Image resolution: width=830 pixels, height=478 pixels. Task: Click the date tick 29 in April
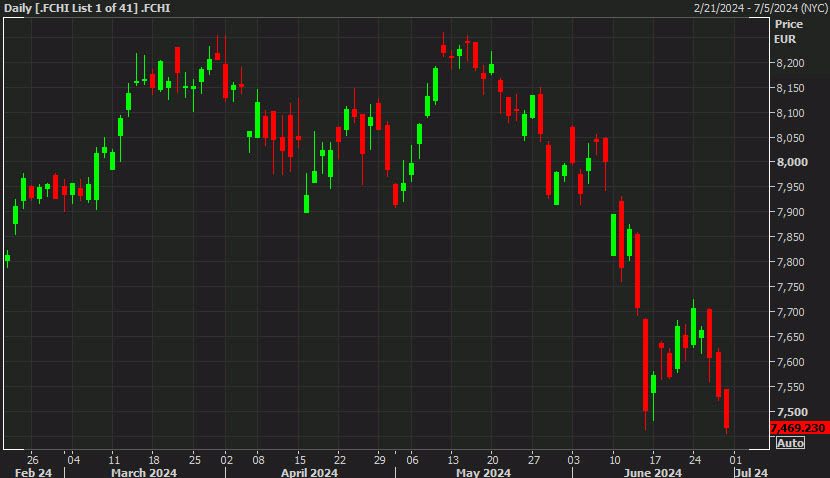[380, 460]
